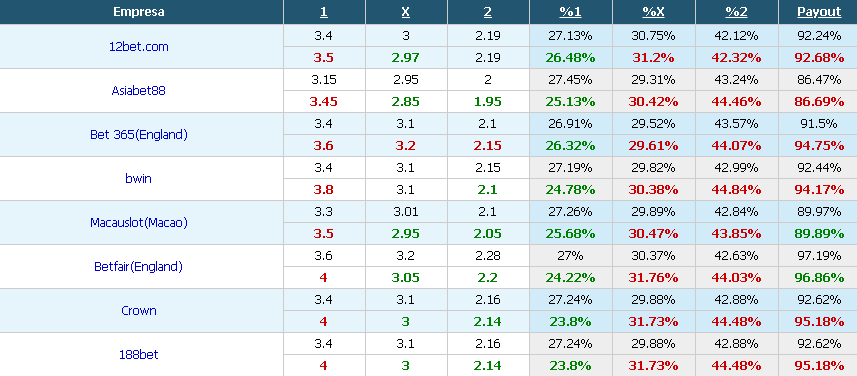Click Bet 365's red 94.75% payout value

pos(819,146)
